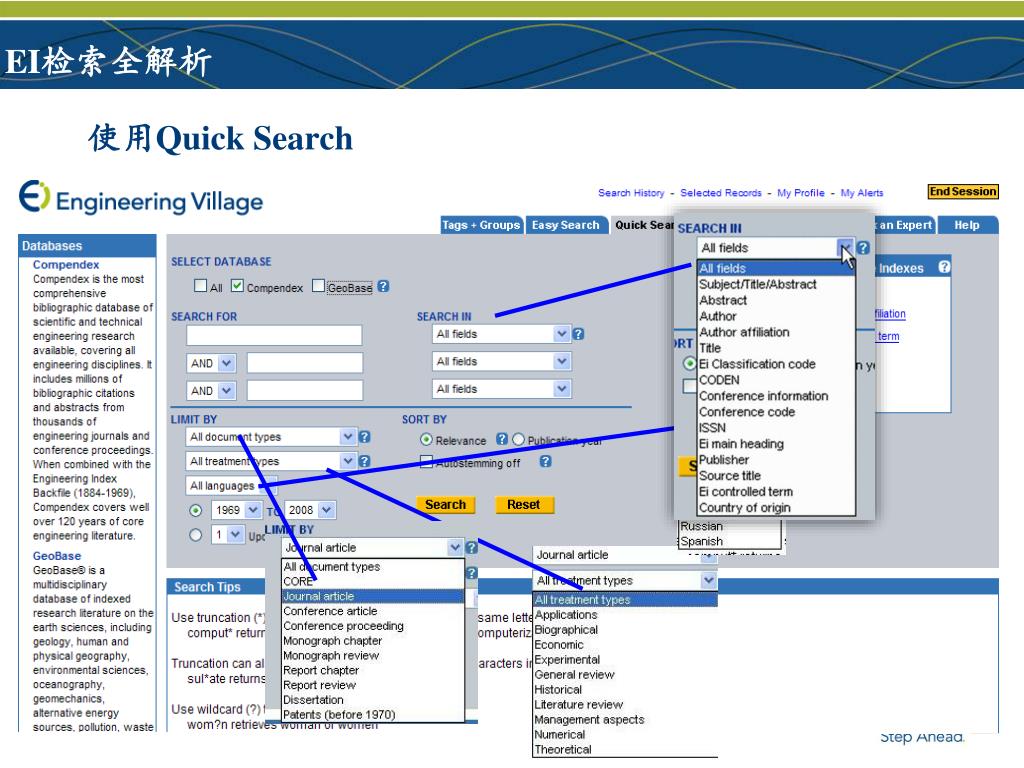Open help icon beside Journal article dropdown
The height and width of the screenshot is (768, 1024).
472,547
